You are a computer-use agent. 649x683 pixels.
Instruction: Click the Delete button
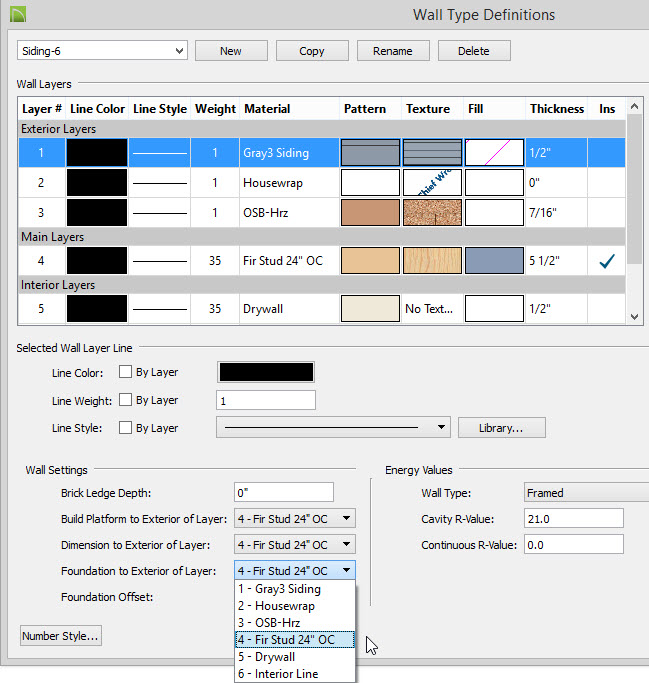coord(474,51)
